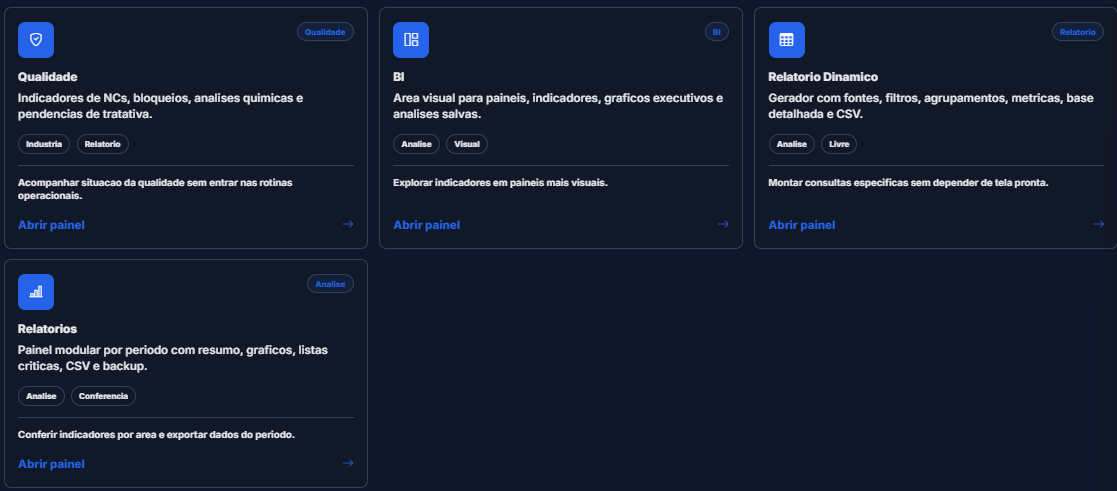Click description 'Indicadores de NCs, bloqueios'

coord(160,105)
